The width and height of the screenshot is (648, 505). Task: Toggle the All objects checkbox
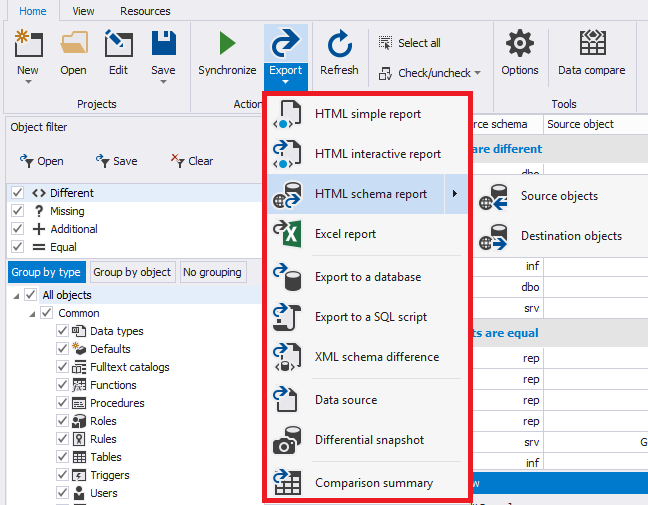click(x=31, y=295)
